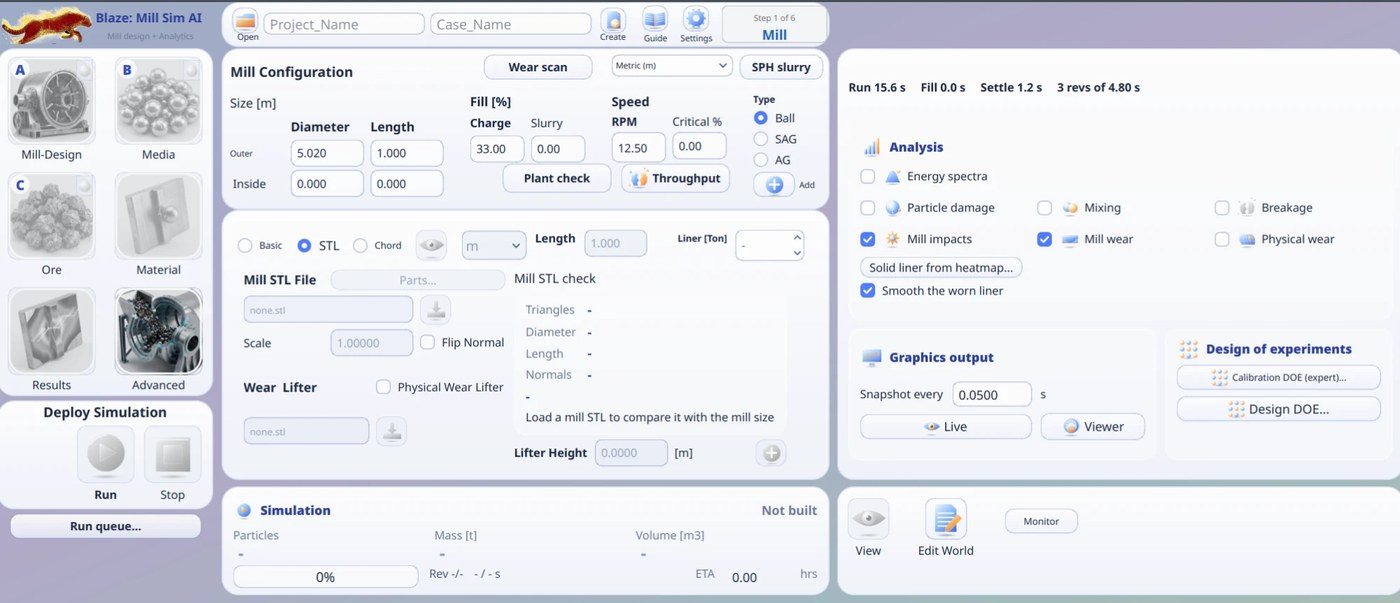Open the Material module
Viewport: 1400px width, 603px height.
coord(158,217)
